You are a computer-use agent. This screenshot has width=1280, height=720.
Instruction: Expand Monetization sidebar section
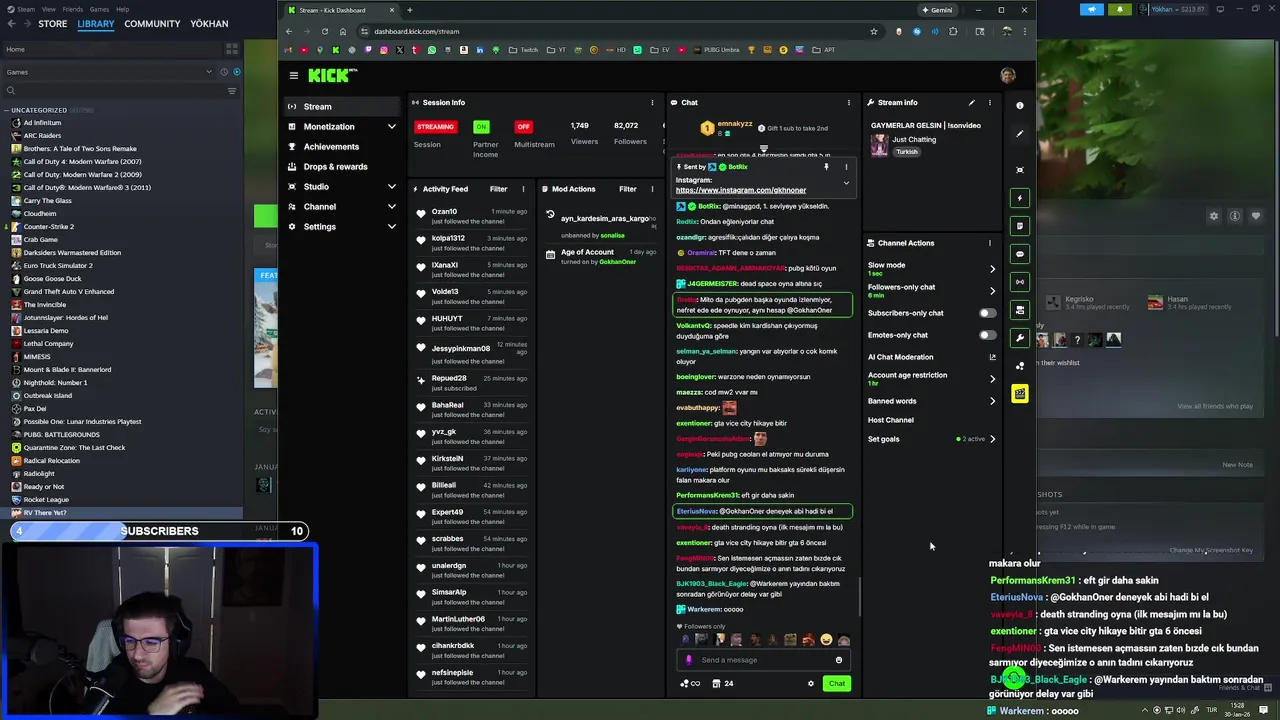coord(391,127)
